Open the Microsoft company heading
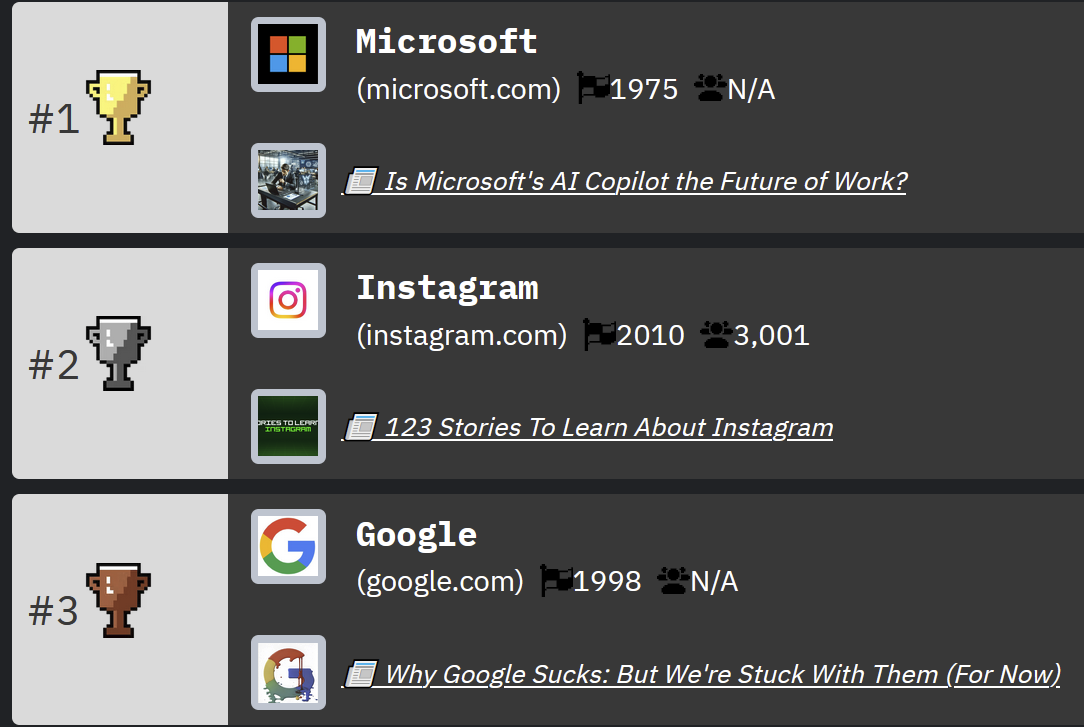 [x=447, y=41]
